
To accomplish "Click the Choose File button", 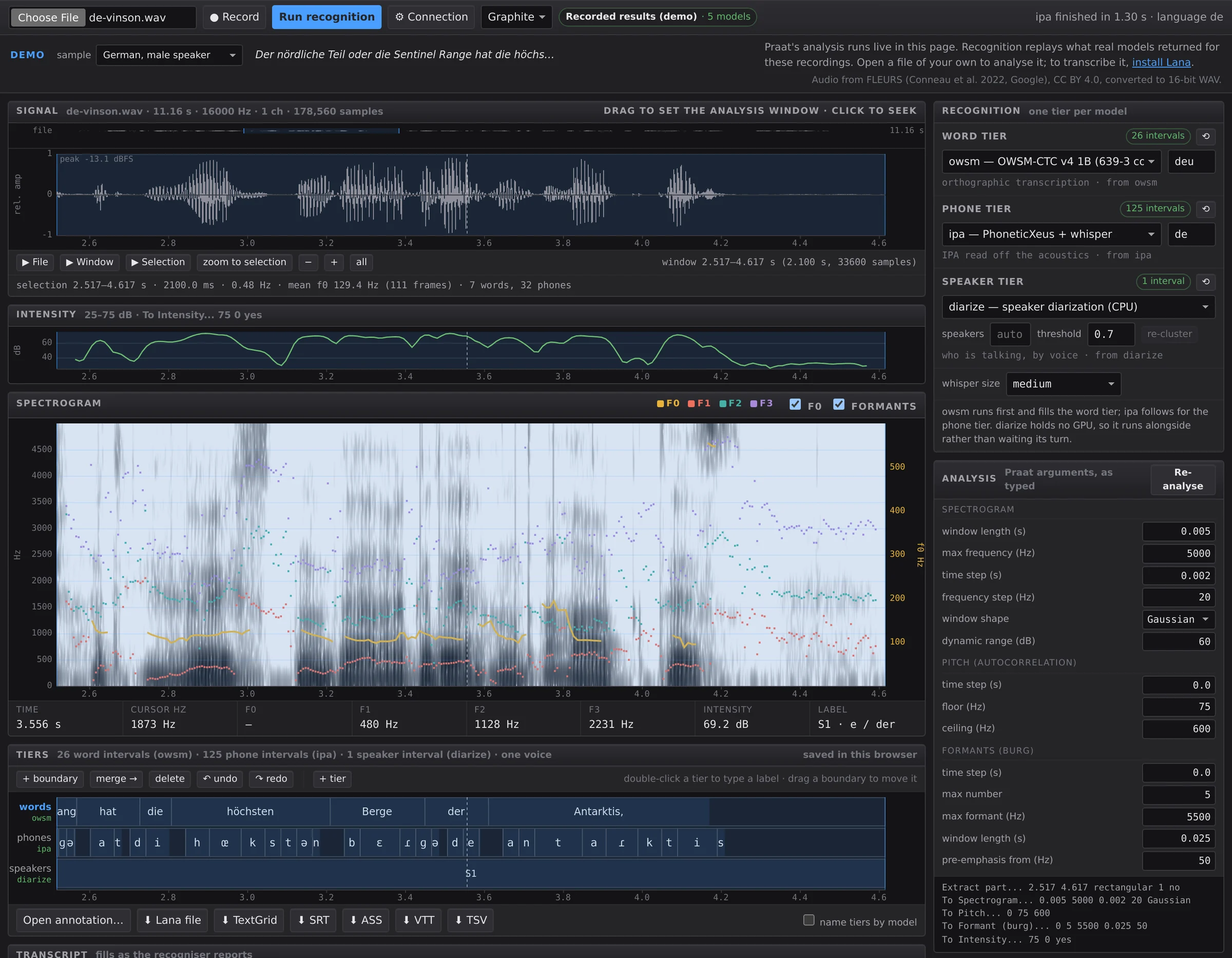I will point(48,17).
